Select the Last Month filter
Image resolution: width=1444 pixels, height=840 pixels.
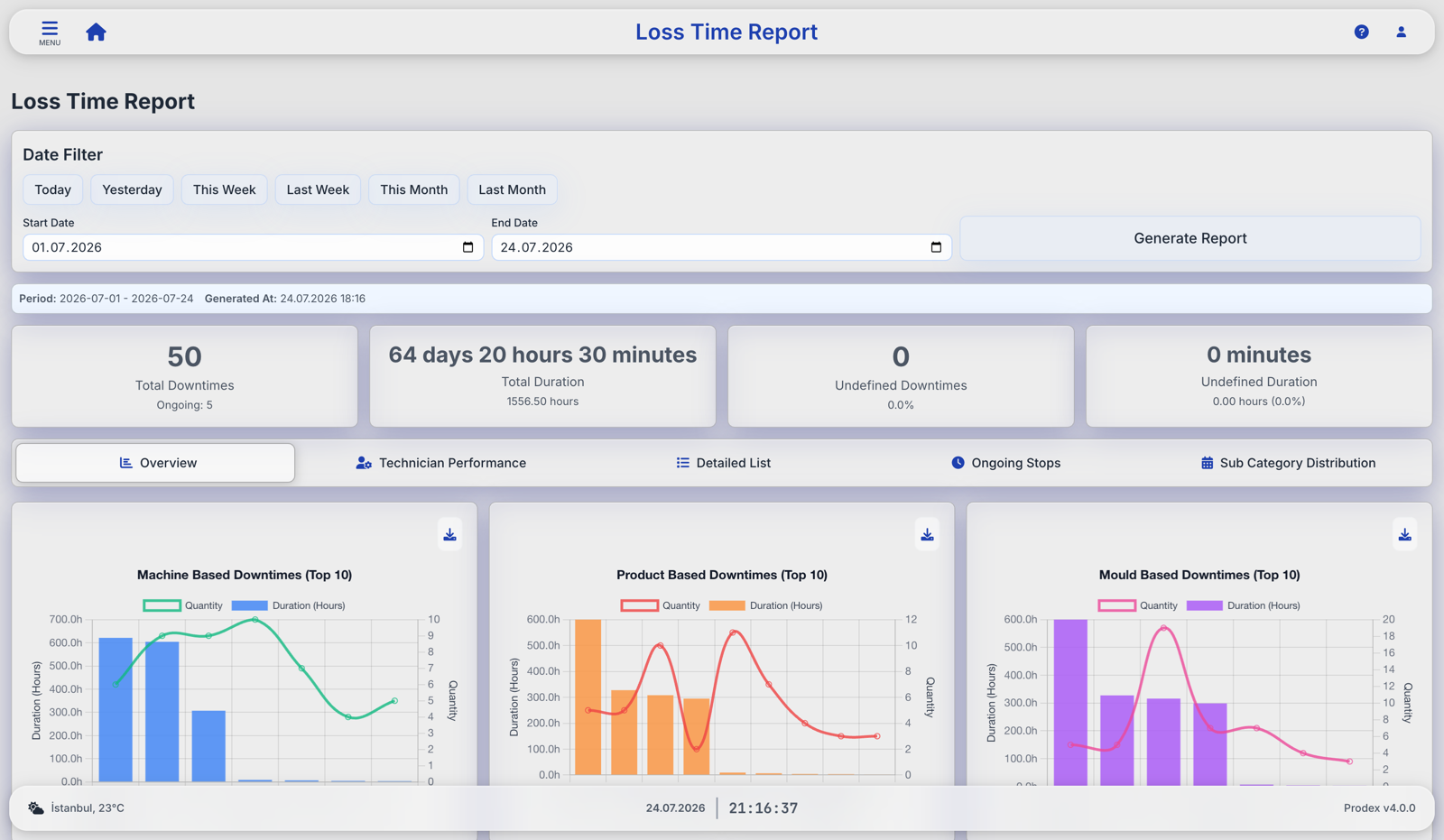pos(513,189)
